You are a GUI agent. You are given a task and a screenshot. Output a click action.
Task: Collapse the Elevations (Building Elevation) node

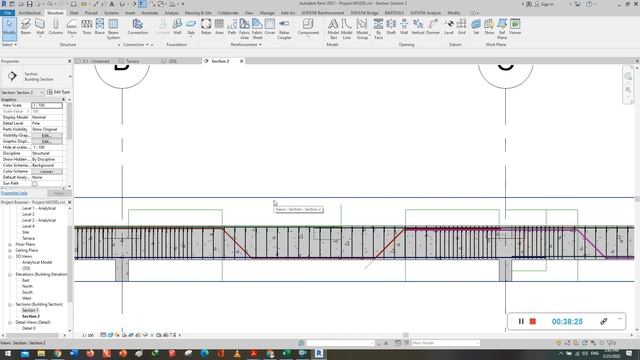tap(10, 275)
